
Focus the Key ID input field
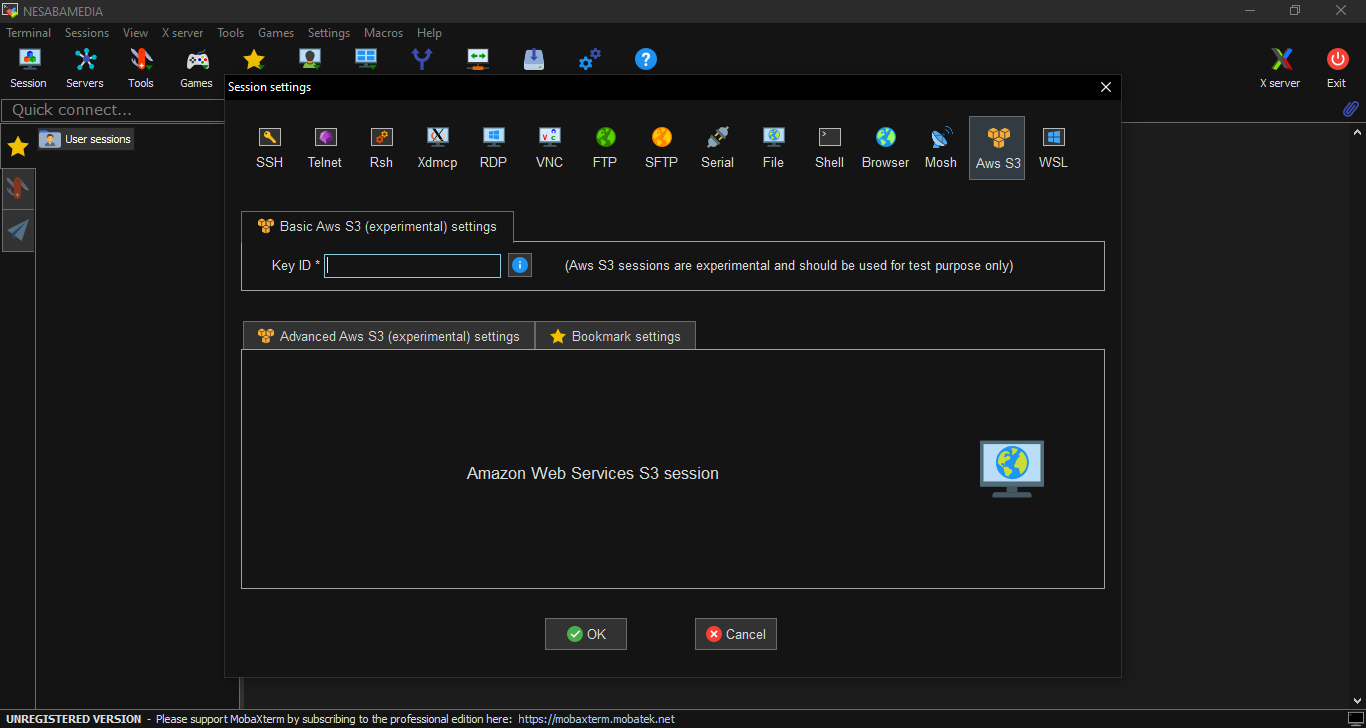tap(413, 266)
